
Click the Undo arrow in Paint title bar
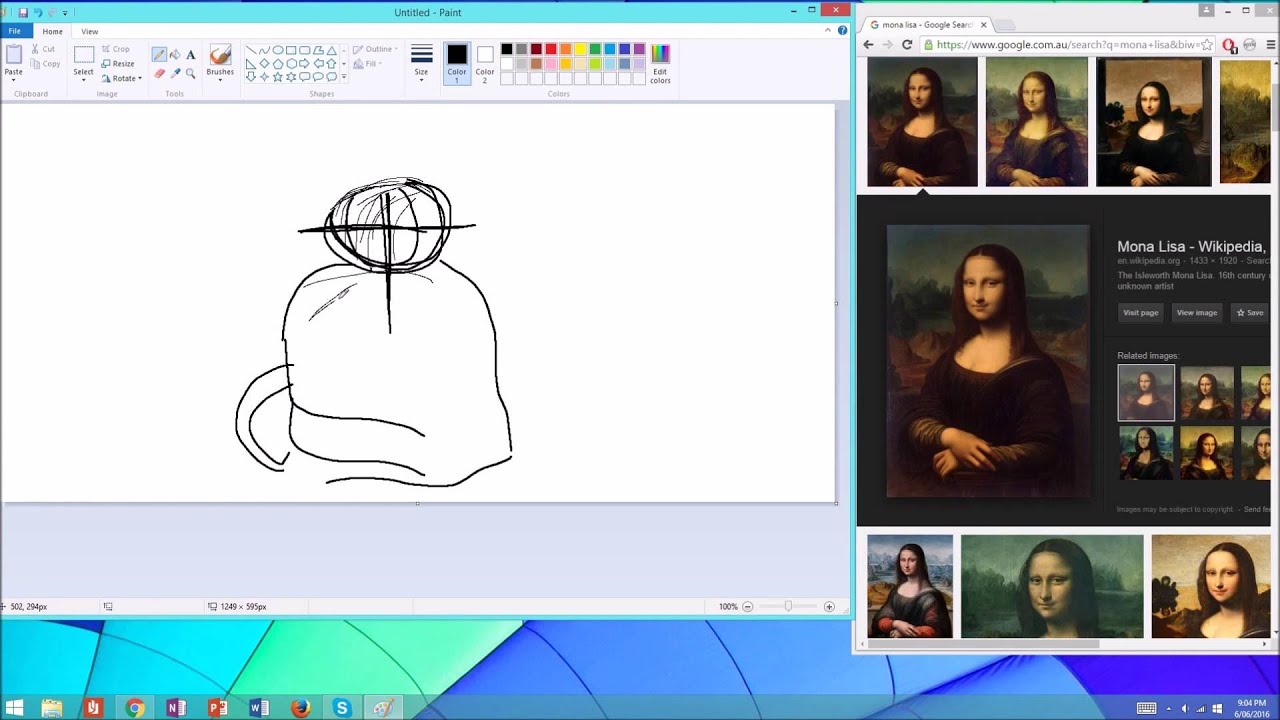[x=38, y=13]
